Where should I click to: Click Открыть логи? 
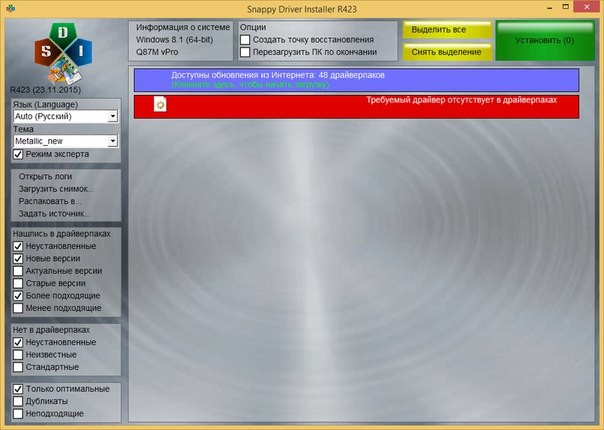tap(45, 176)
